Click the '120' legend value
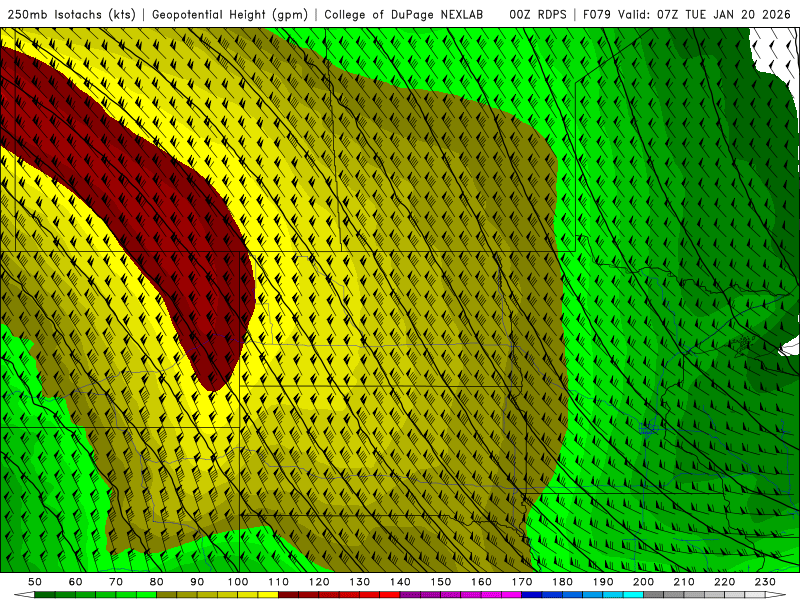Image resolution: width=800 pixels, height=600 pixels. pyautogui.click(x=319, y=582)
